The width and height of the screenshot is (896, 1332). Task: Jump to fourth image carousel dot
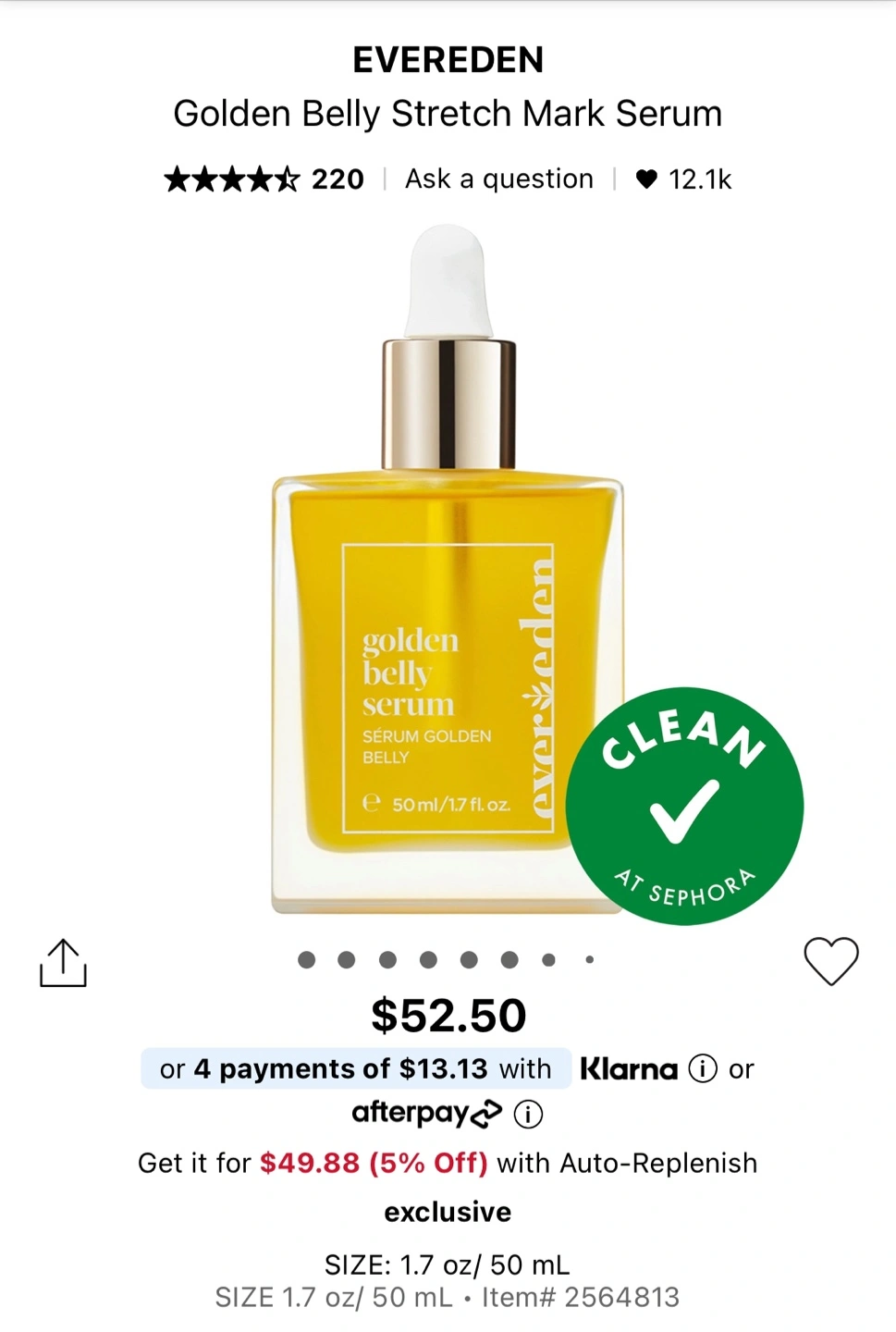(428, 960)
